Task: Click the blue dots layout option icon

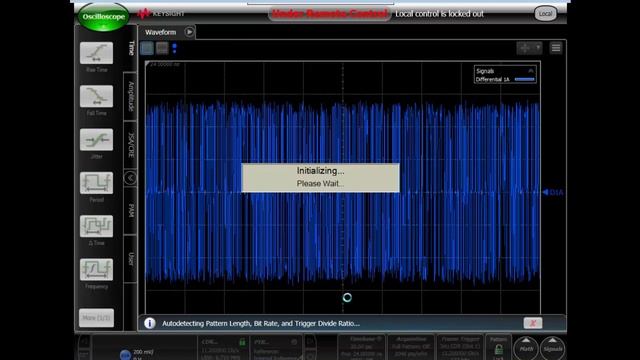Action: point(175,48)
